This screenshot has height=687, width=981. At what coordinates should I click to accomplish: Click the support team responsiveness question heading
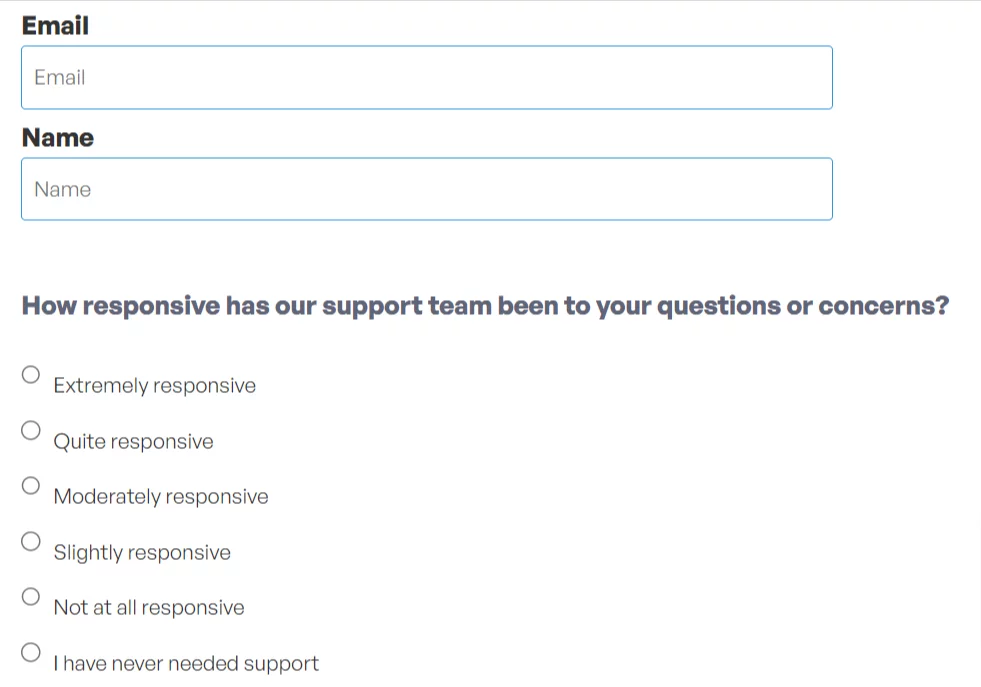tap(485, 306)
